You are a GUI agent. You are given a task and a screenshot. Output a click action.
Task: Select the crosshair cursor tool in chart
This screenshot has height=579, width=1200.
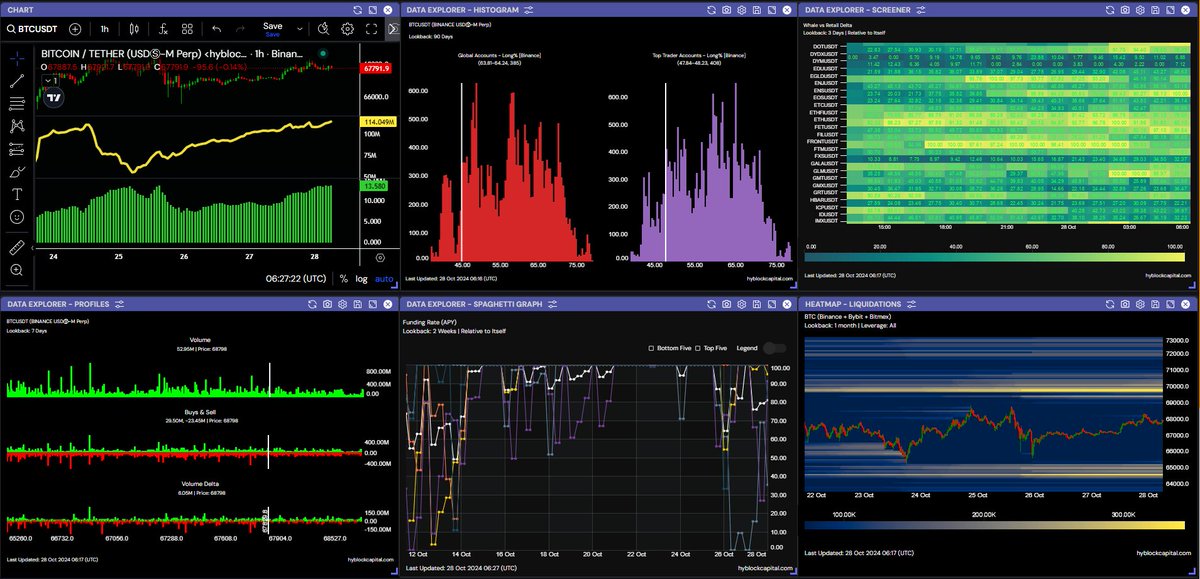pyautogui.click(x=17, y=57)
